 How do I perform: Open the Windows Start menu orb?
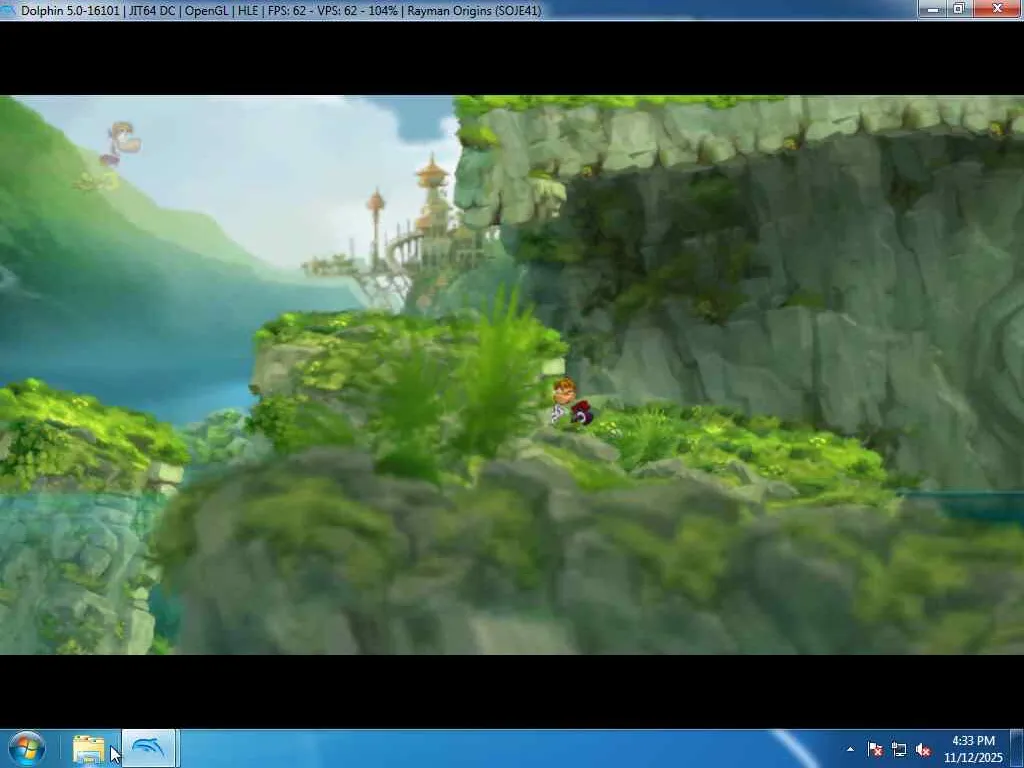pos(27,748)
